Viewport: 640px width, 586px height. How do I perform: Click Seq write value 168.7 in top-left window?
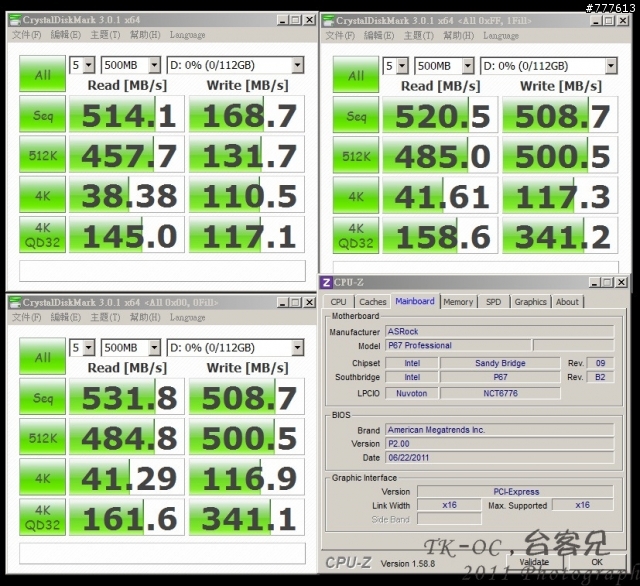(247, 114)
